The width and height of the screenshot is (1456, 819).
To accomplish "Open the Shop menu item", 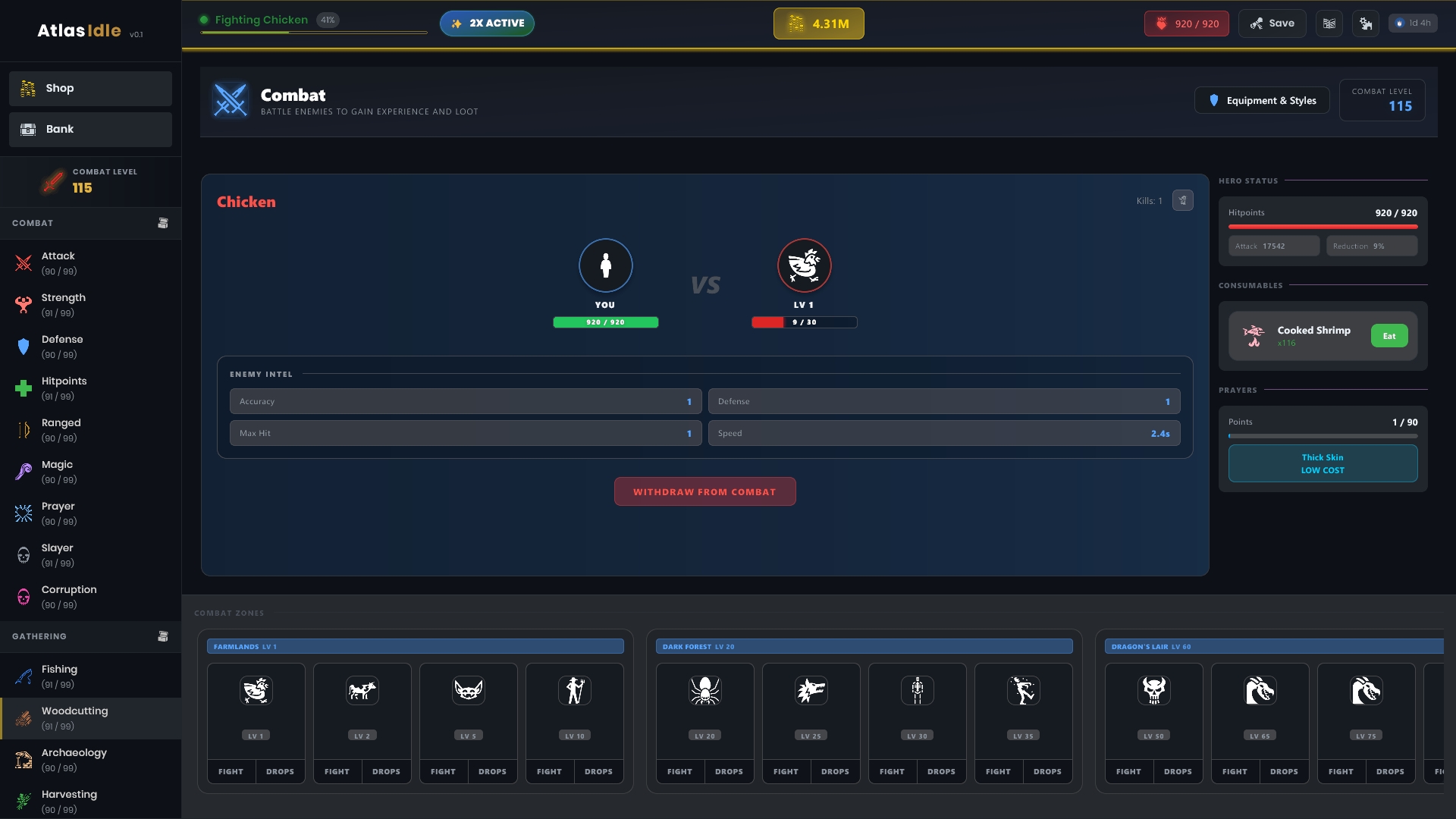I will (90, 88).
